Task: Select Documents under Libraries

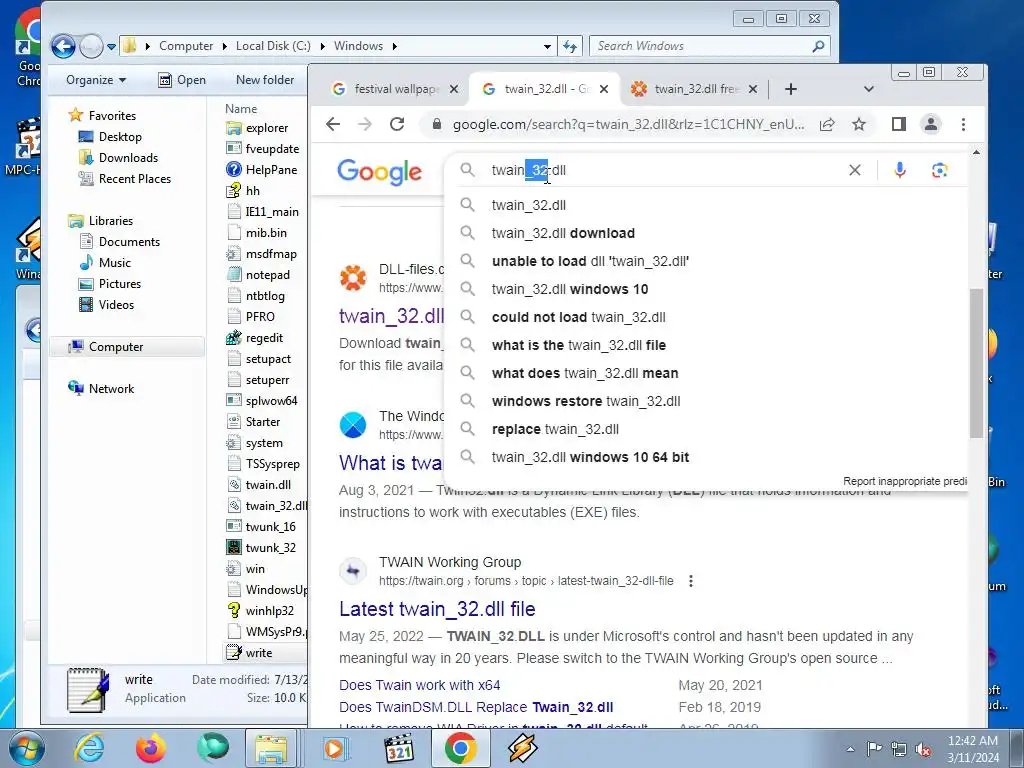Action: (x=120, y=242)
